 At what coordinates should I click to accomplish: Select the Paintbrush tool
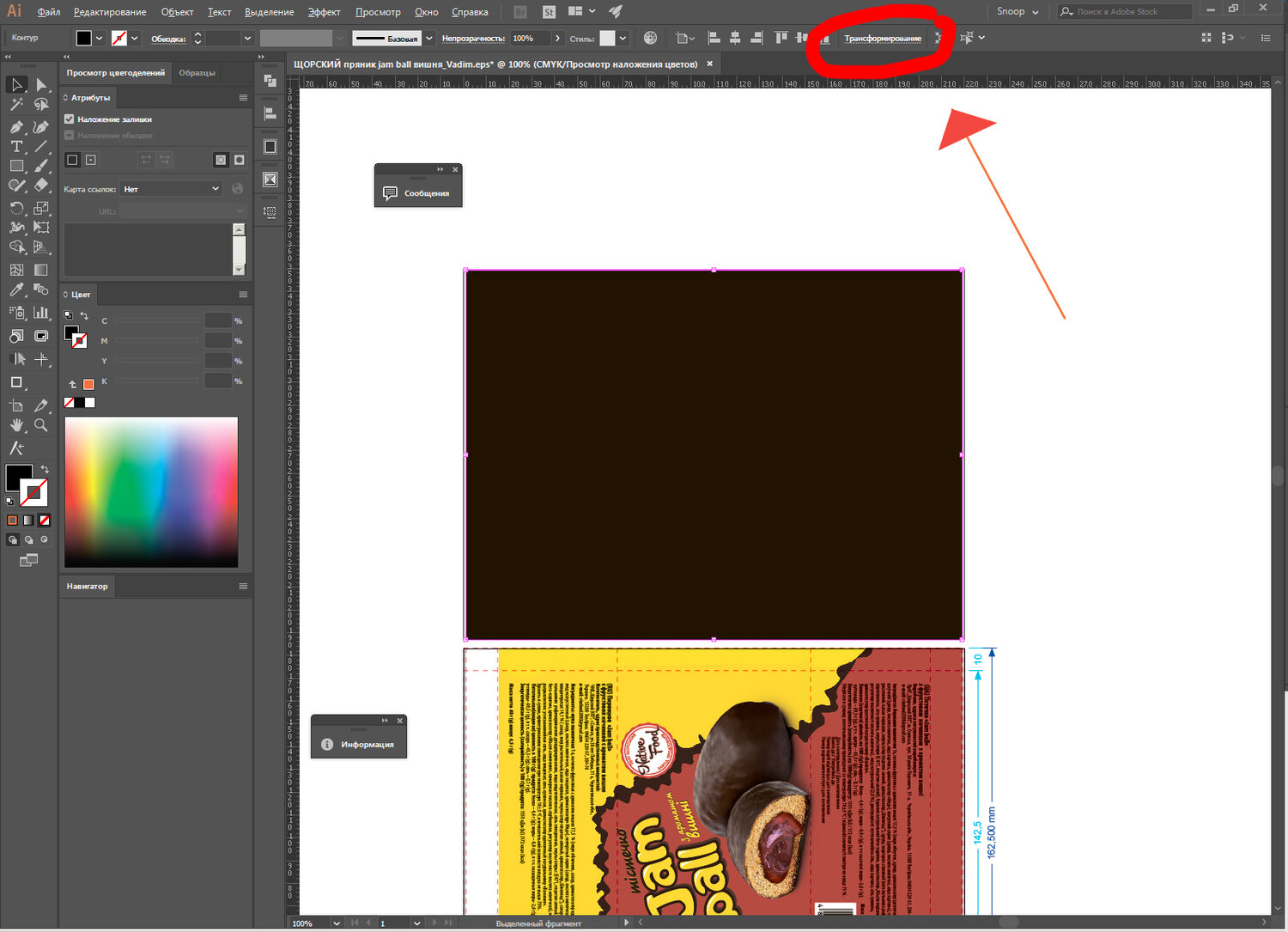tap(40, 166)
